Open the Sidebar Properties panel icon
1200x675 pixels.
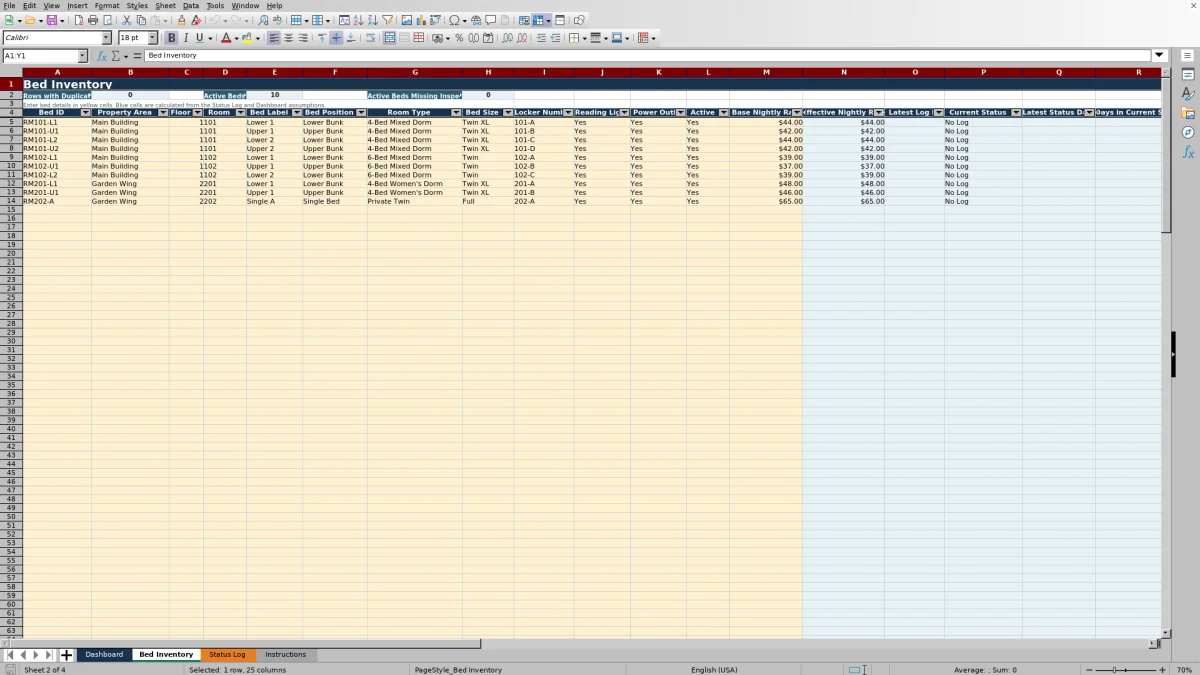(1188, 75)
